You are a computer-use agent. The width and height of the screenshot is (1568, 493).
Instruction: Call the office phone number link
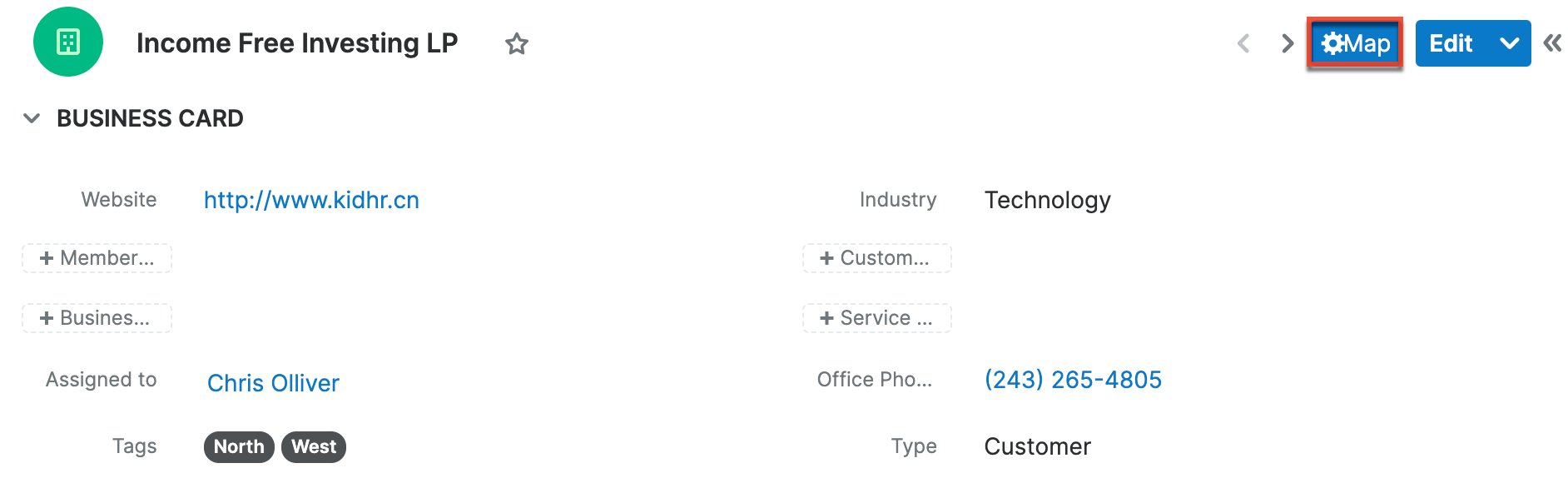tap(1073, 380)
